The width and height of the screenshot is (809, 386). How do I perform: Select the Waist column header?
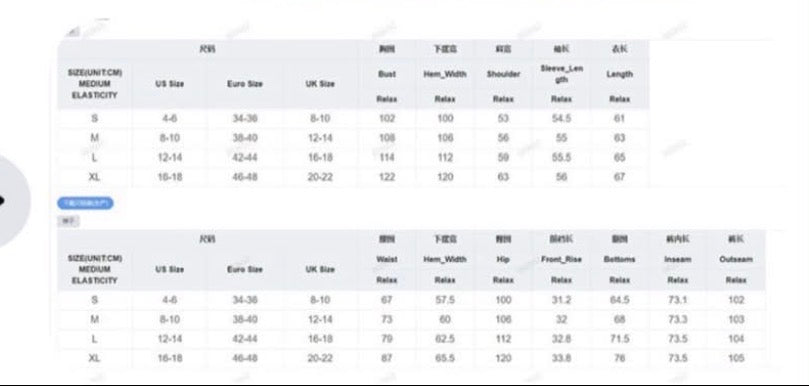point(387,260)
